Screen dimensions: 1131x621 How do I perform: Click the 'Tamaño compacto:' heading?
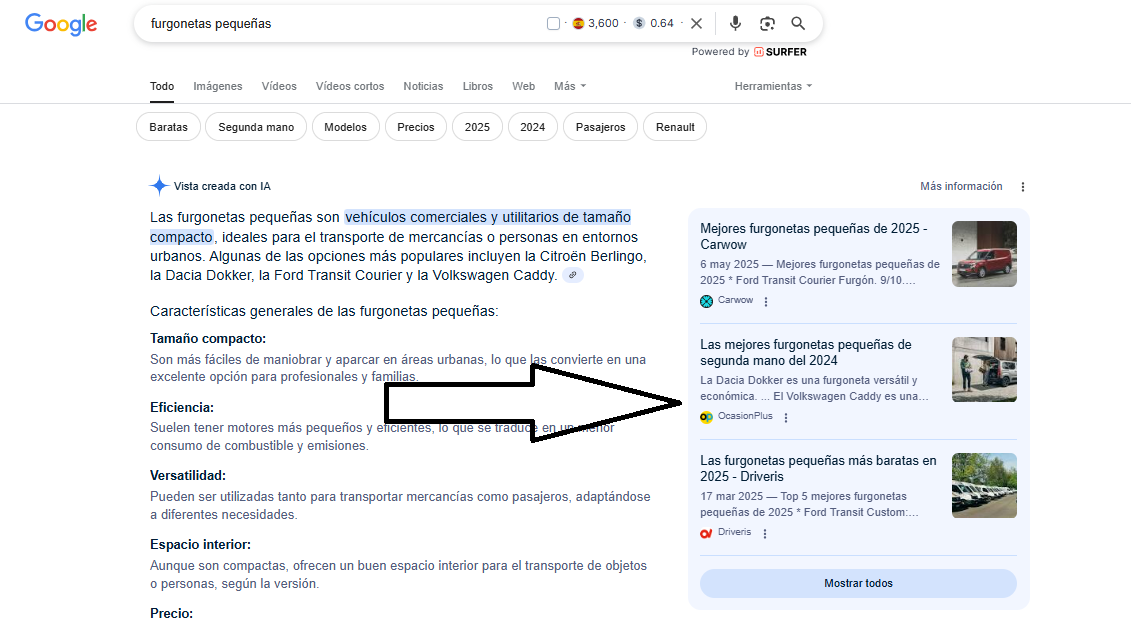[x=208, y=338]
